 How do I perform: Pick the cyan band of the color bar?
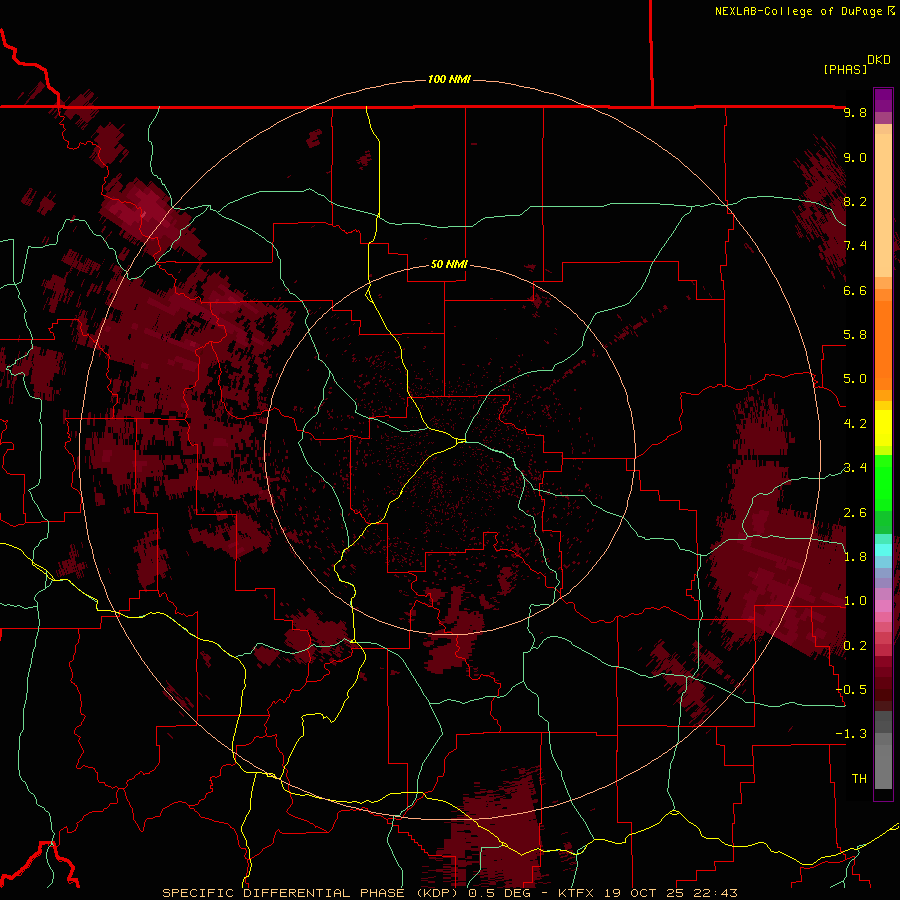click(x=883, y=550)
